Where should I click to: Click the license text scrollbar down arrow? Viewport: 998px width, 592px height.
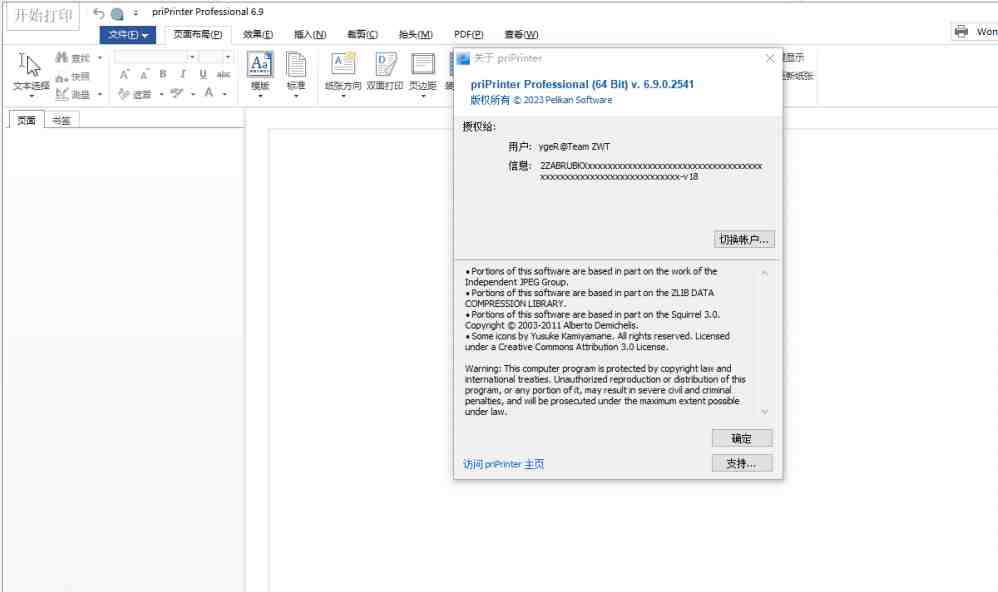764,410
